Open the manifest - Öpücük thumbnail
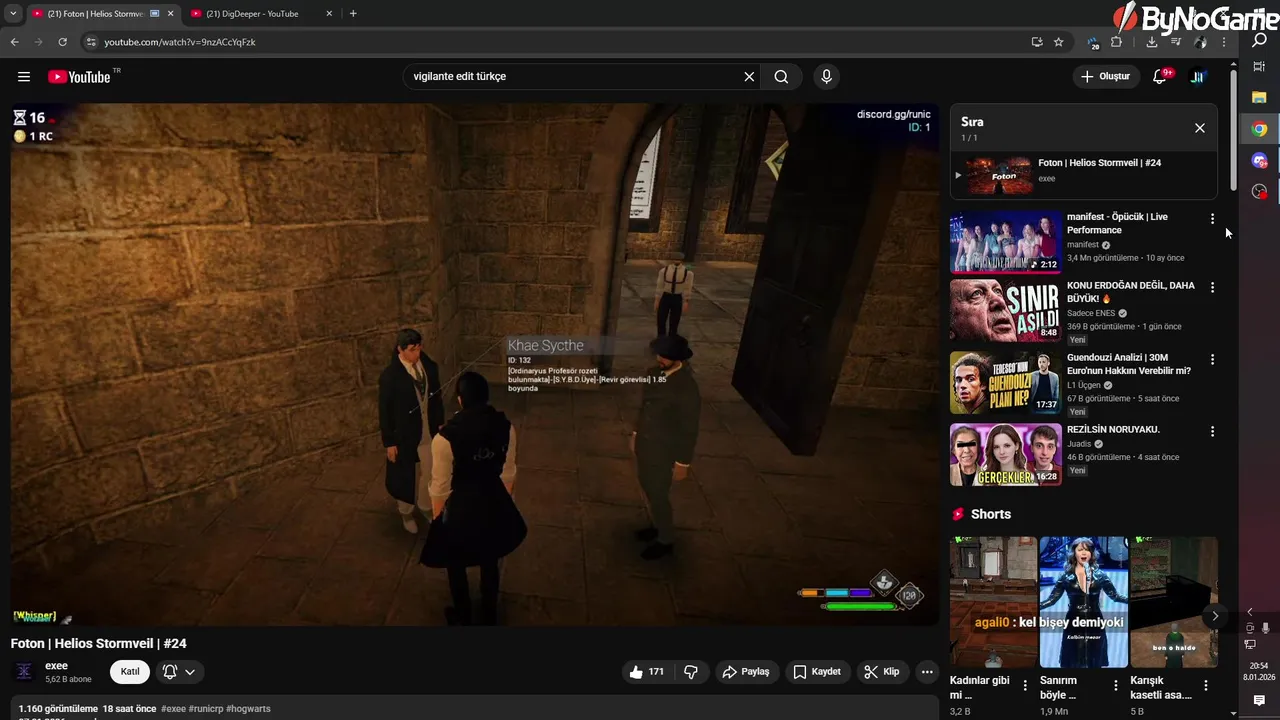1280x720 pixels. coord(1005,241)
